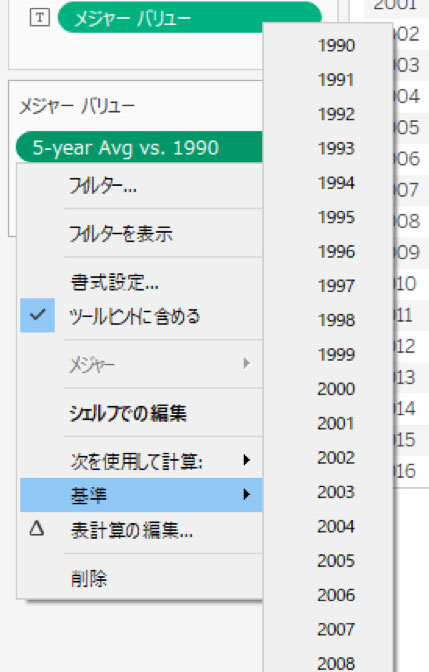Choose フィルターを表示 from context menu
The image size is (429, 672).
pyautogui.click(x=121, y=234)
